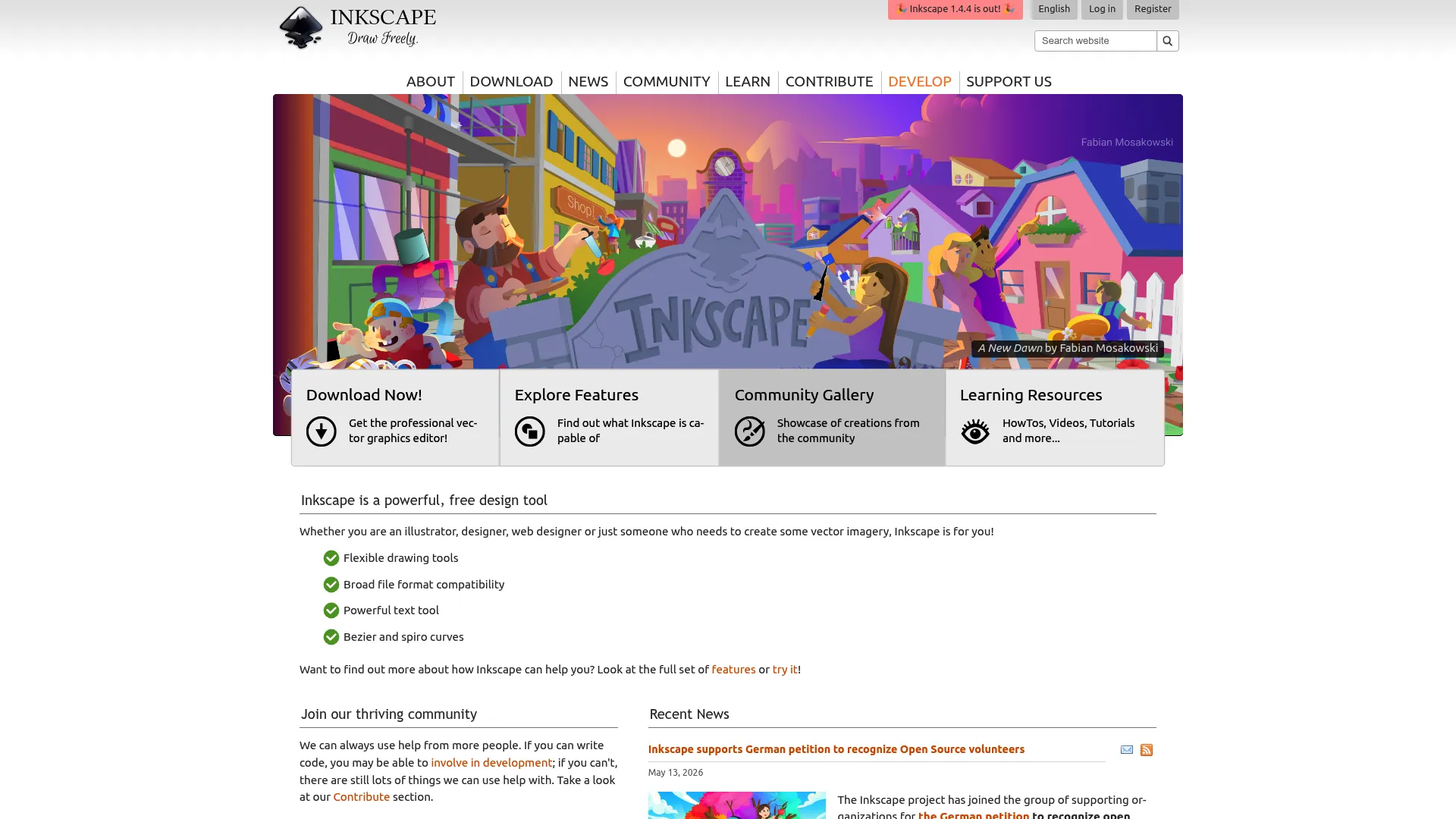Click 'Inkscape is a powerful, free design tool' heading
The image size is (1456, 819).
424,500
